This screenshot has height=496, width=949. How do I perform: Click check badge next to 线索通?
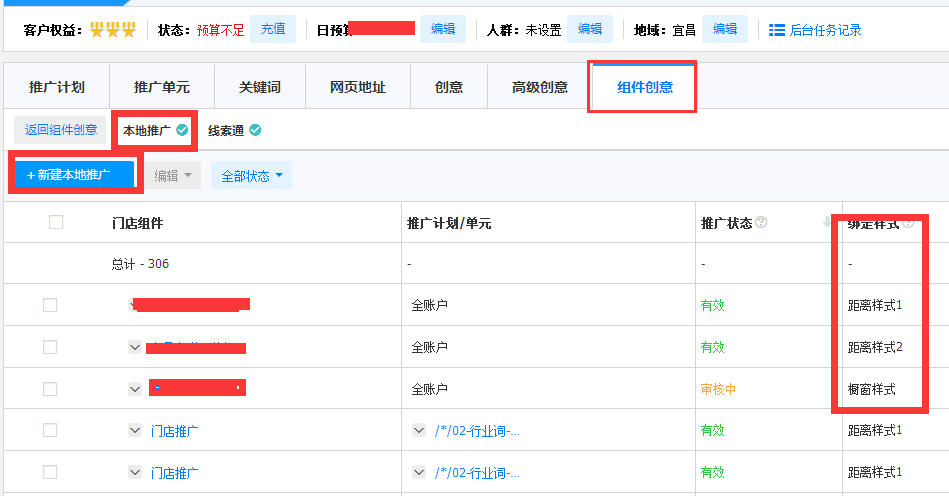point(255,130)
